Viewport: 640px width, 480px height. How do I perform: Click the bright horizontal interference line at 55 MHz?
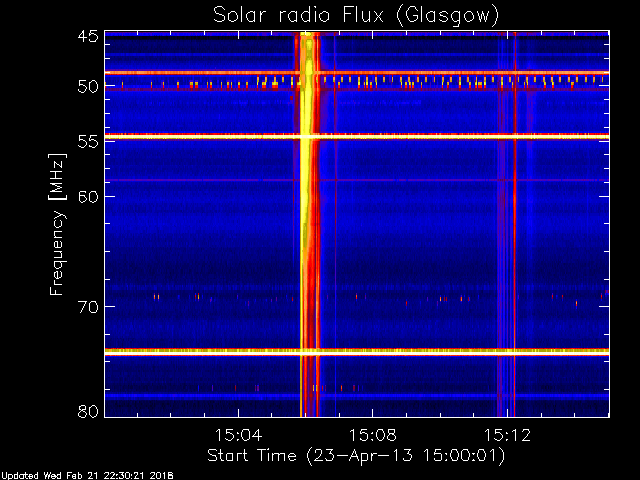[x=357, y=137]
